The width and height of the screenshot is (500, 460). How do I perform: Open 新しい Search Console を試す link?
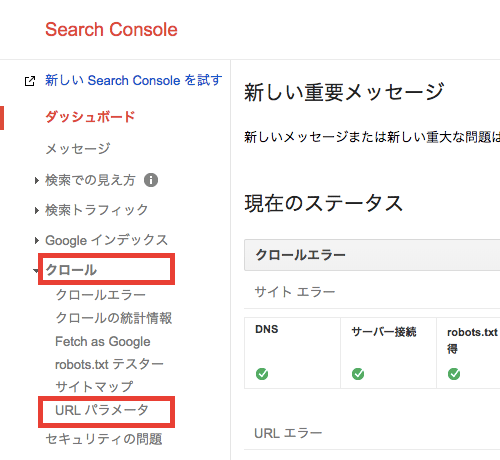134,80
